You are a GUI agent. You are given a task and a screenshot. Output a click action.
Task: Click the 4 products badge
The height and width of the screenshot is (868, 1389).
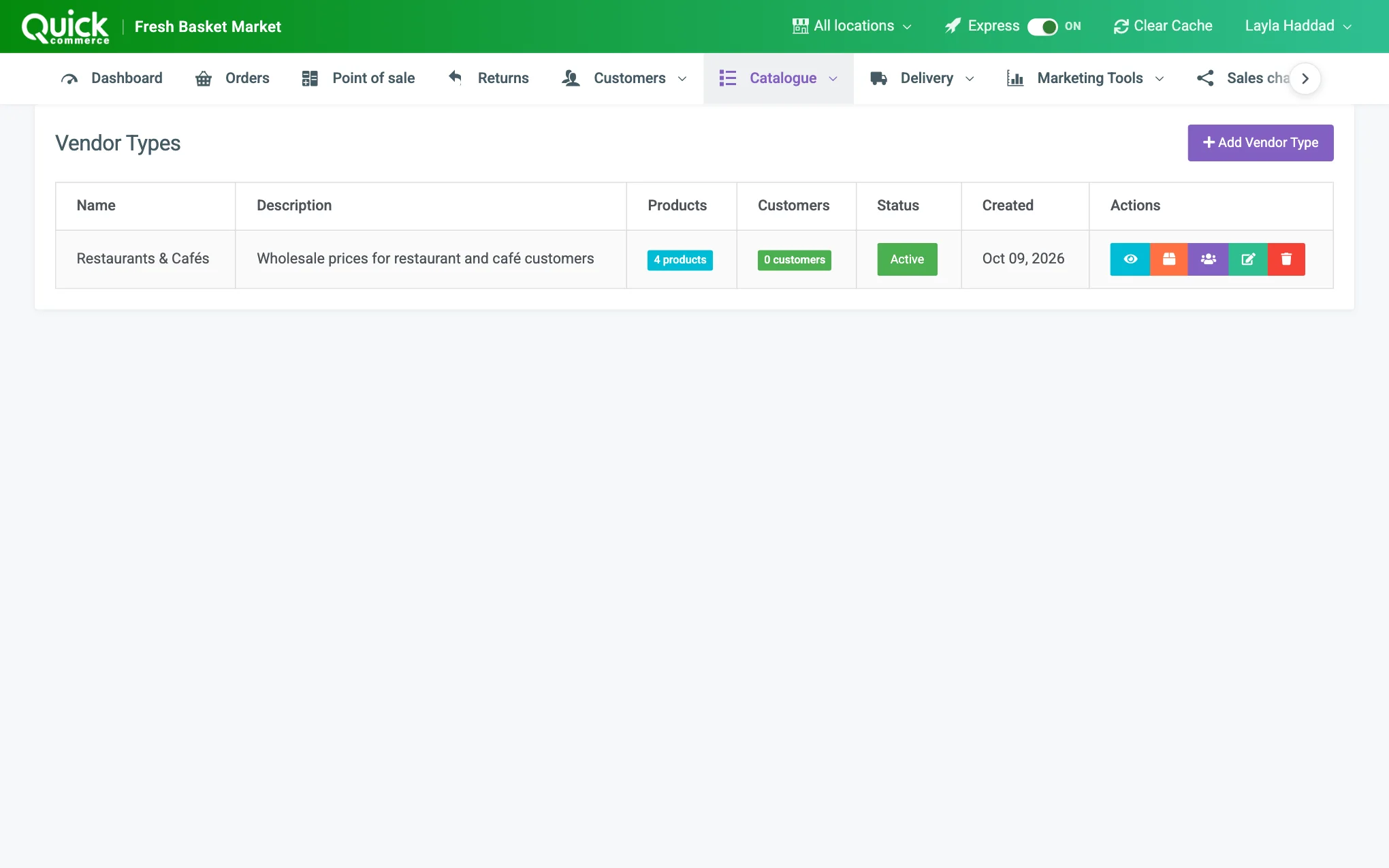[x=680, y=260]
